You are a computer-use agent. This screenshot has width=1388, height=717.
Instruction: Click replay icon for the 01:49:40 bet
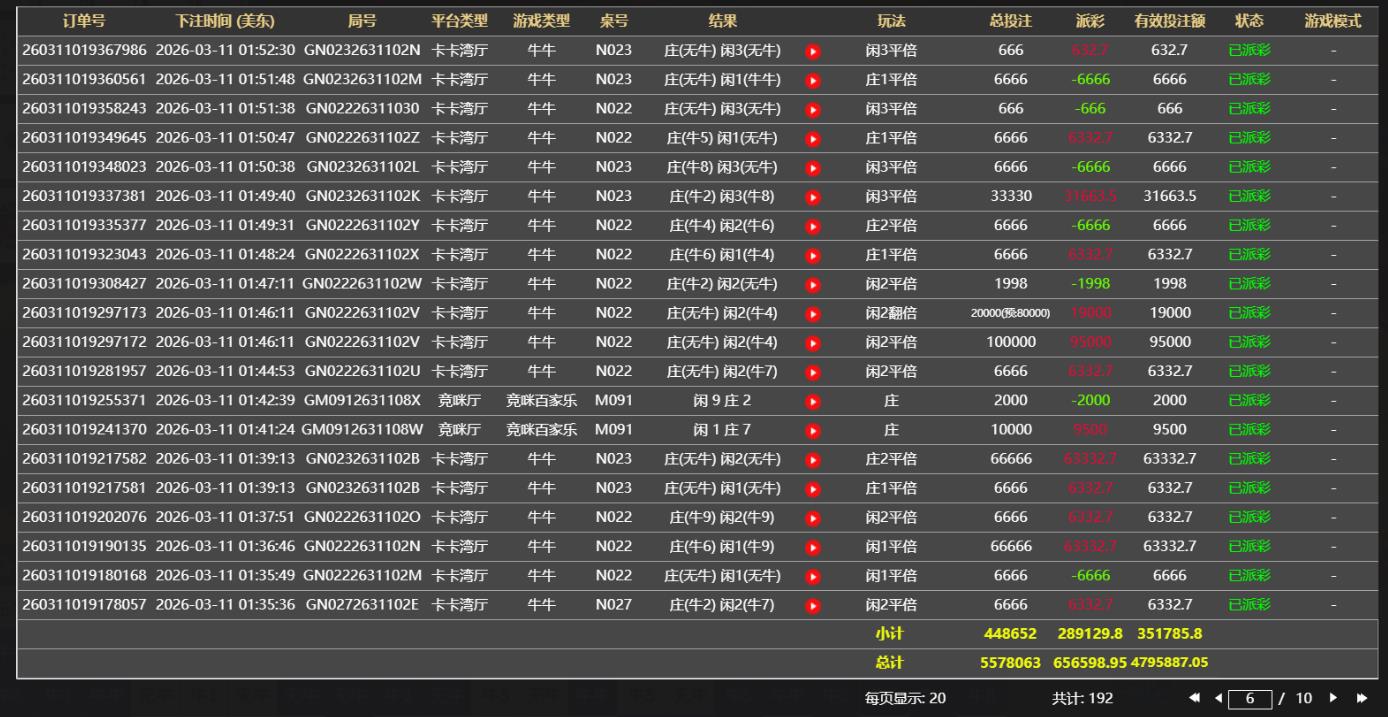pos(812,197)
